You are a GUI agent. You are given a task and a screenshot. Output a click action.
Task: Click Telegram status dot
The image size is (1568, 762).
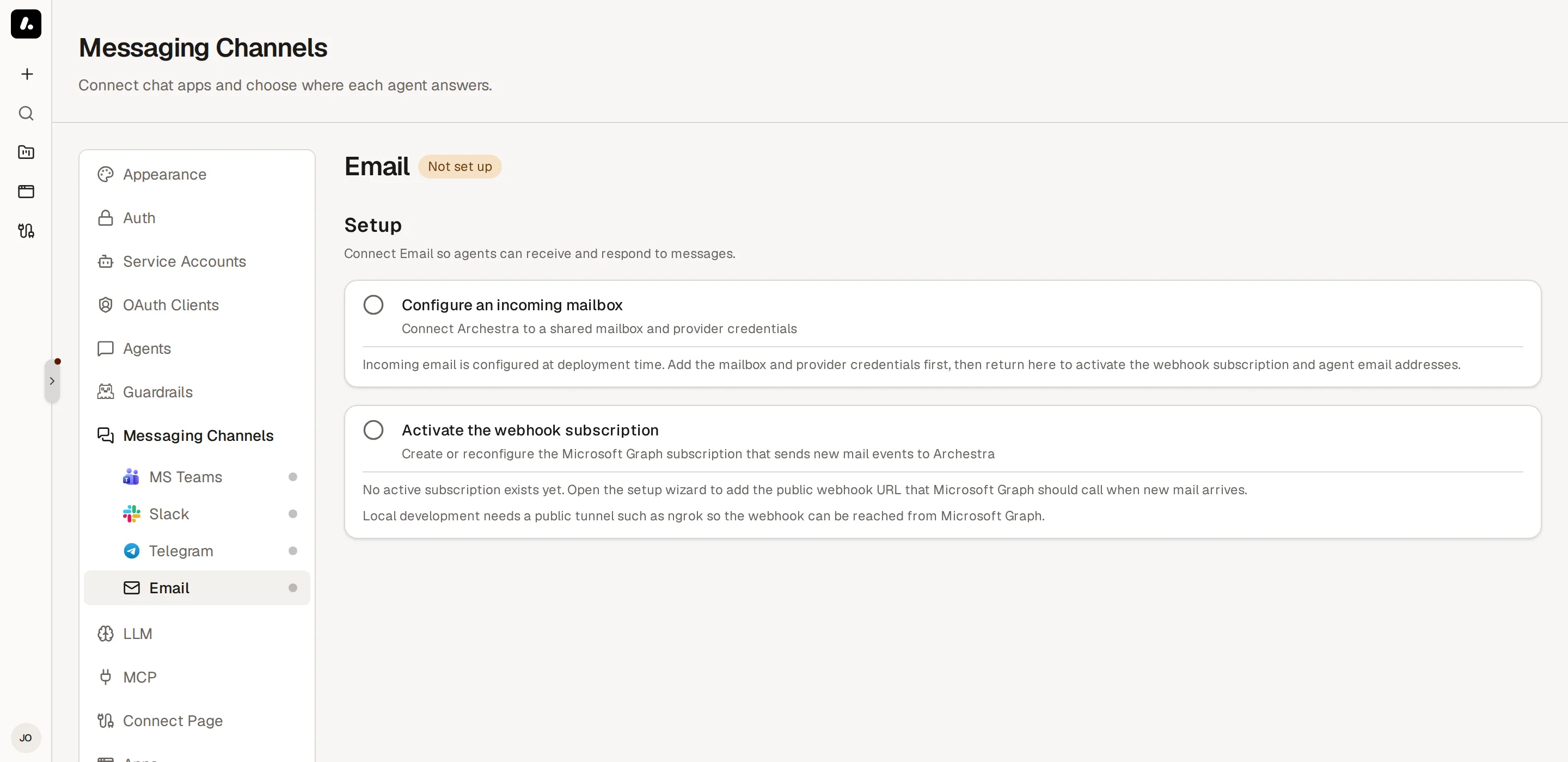click(x=293, y=551)
